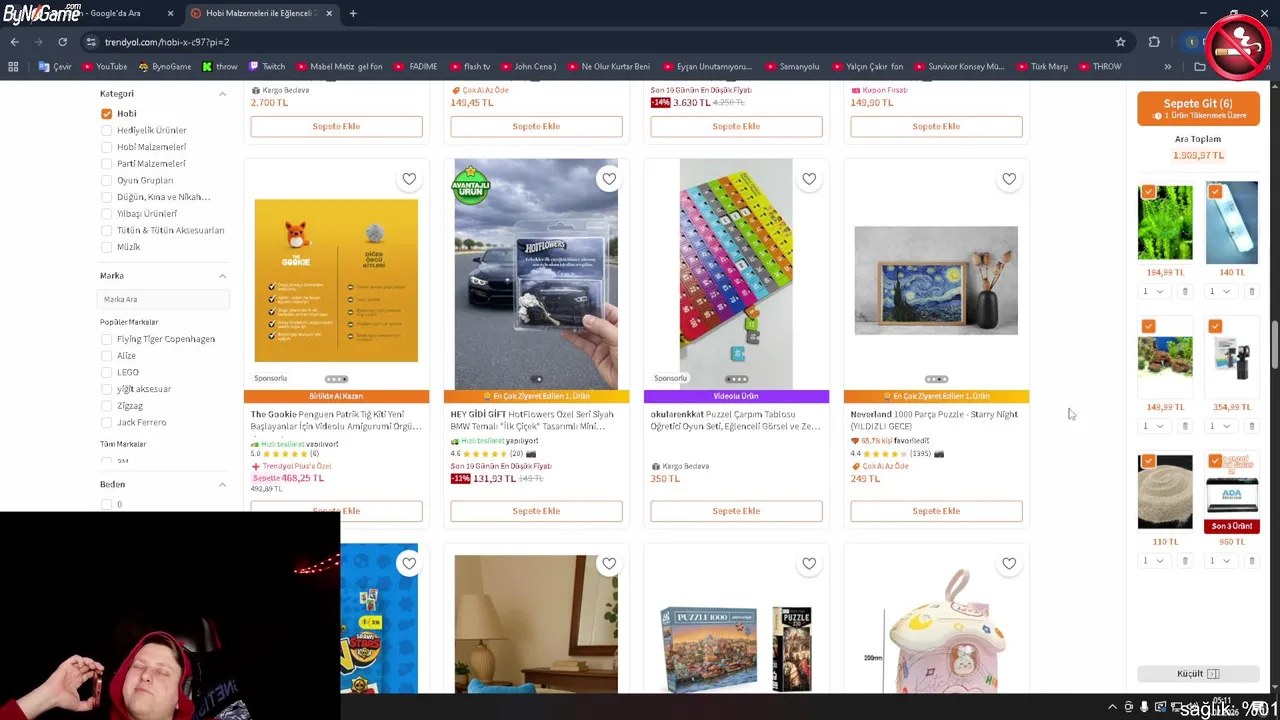Add okularenkkat Puzzel Çarpım Tablosu to cart

tap(736, 511)
